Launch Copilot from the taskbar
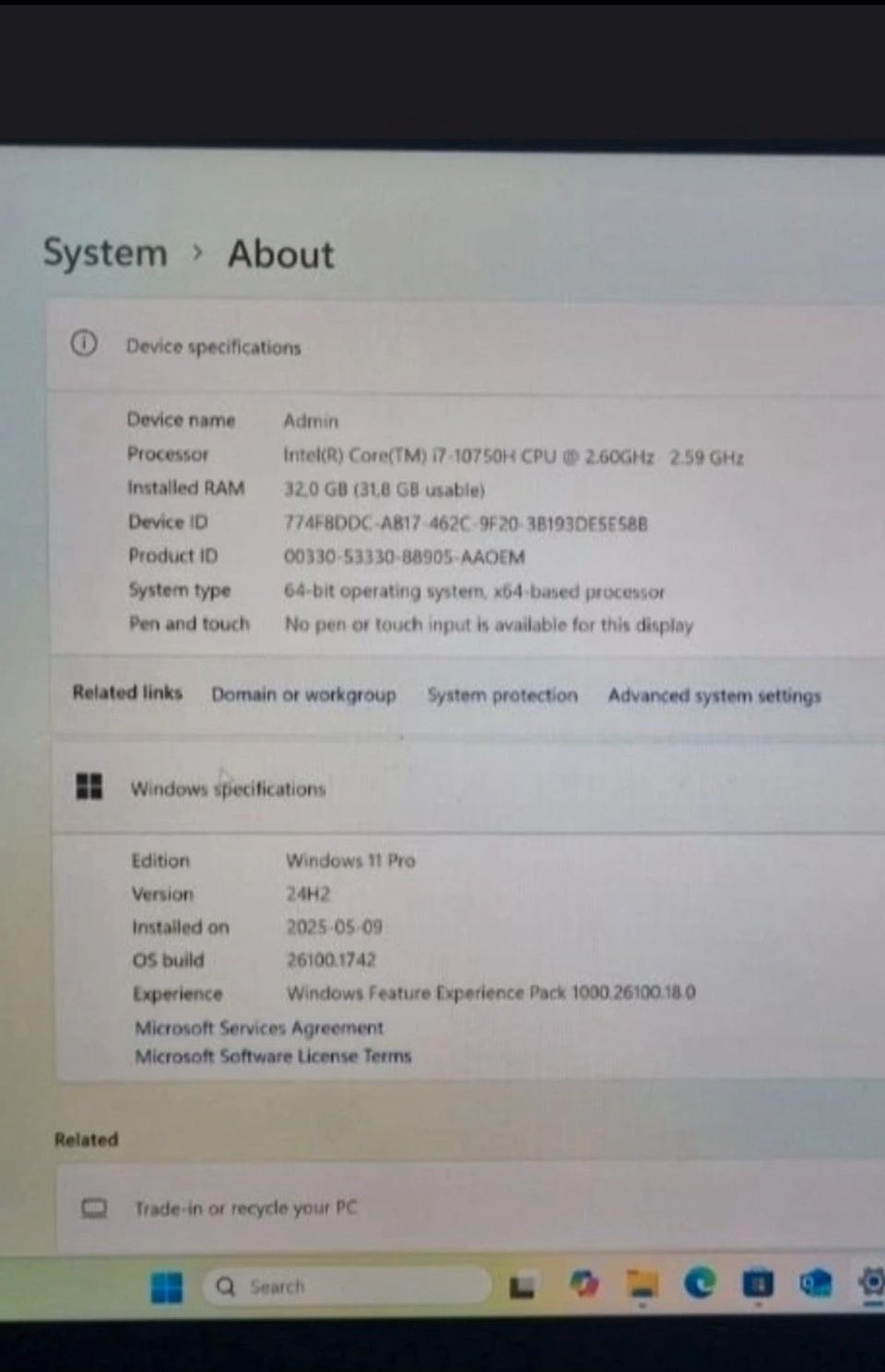This screenshot has width=885, height=1372. (584, 1284)
